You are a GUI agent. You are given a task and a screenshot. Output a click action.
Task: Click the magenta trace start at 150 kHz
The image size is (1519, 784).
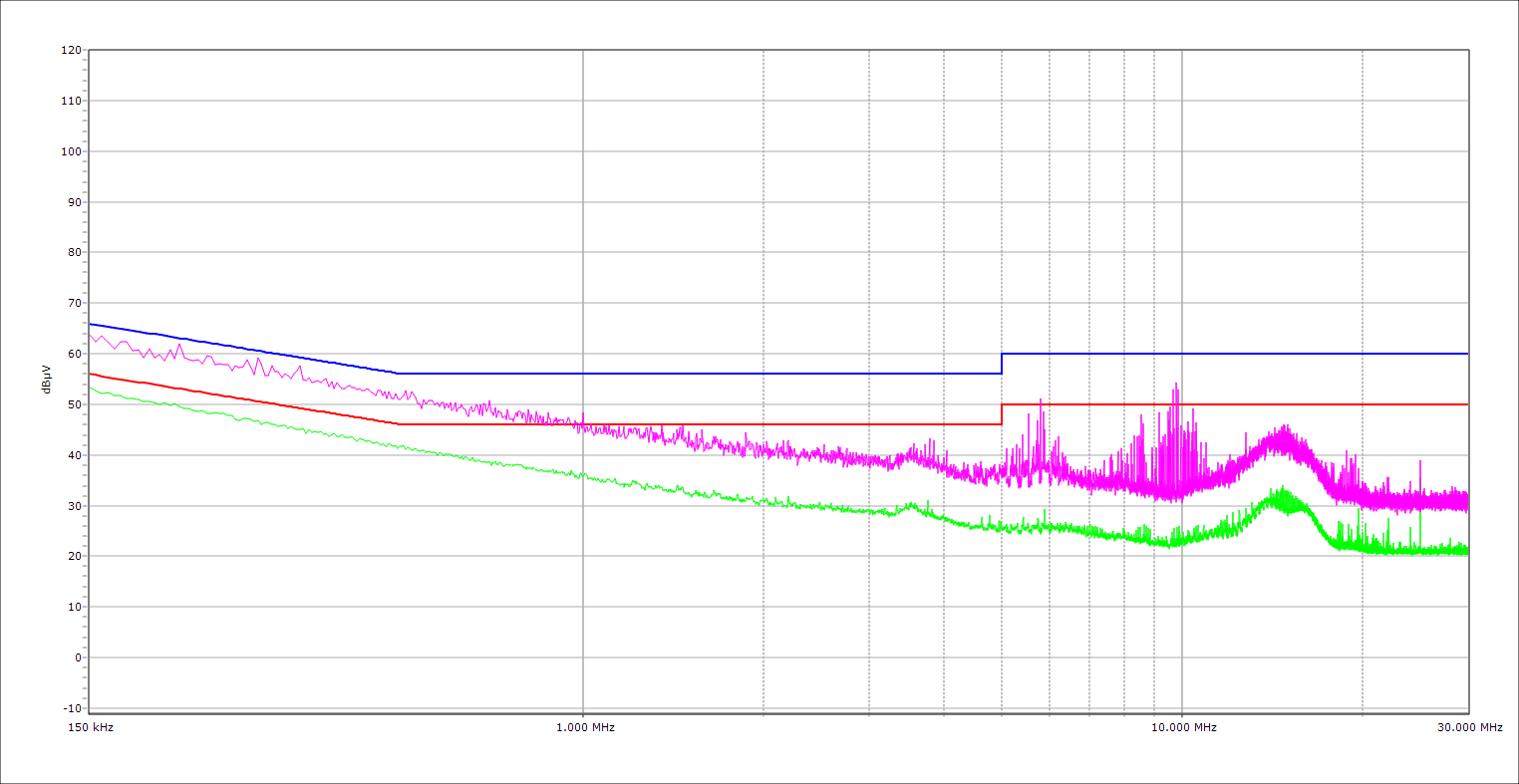click(x=91, y=335)
